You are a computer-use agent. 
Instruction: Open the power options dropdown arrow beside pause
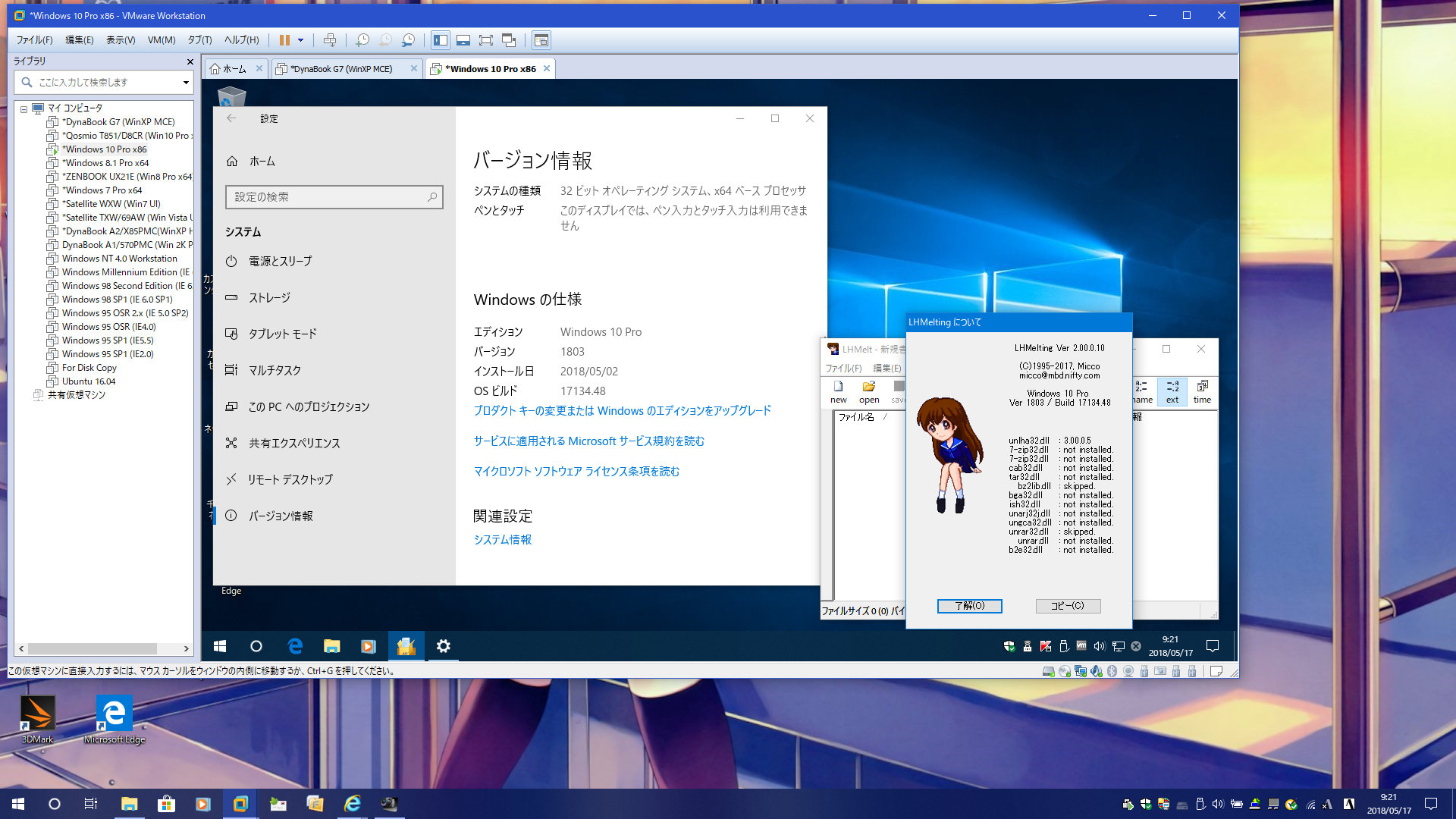pos(301,40)
